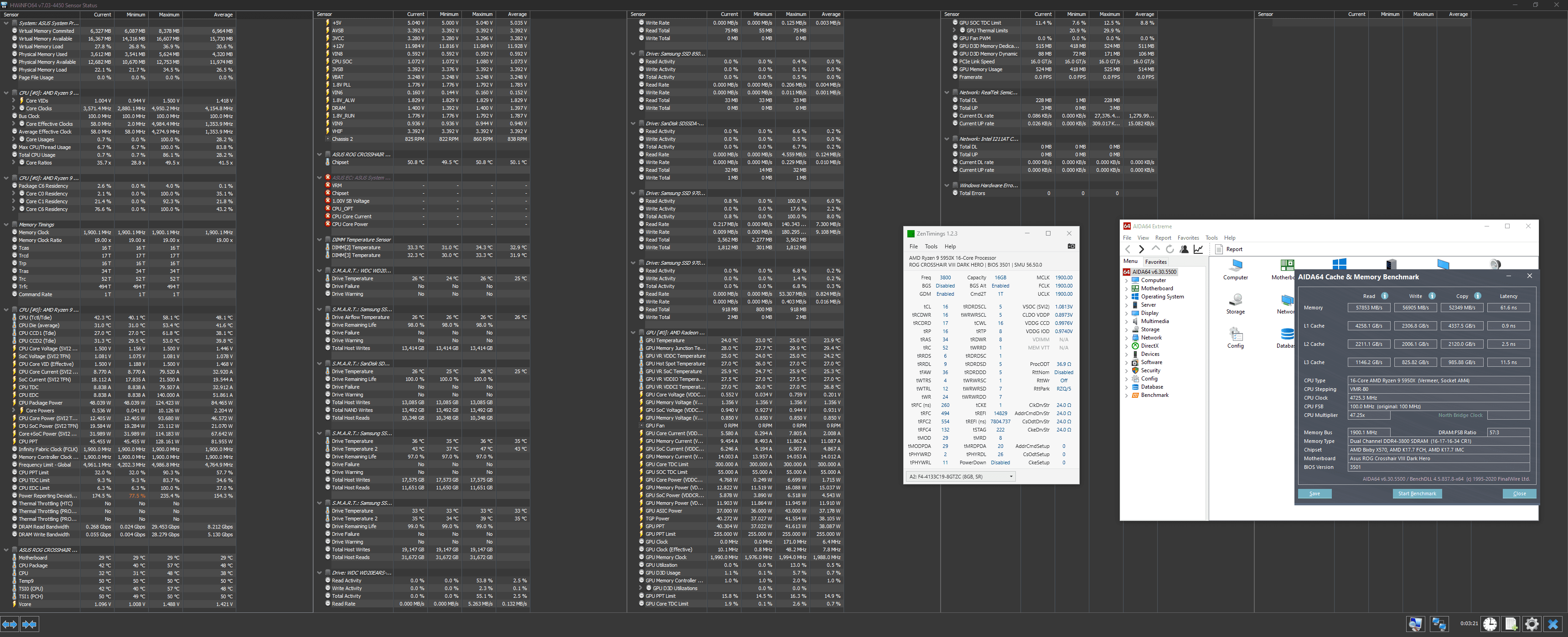Open HWiNFO sensor settings gear icon
1568x637 pixels.
(x=1532, y=624)
